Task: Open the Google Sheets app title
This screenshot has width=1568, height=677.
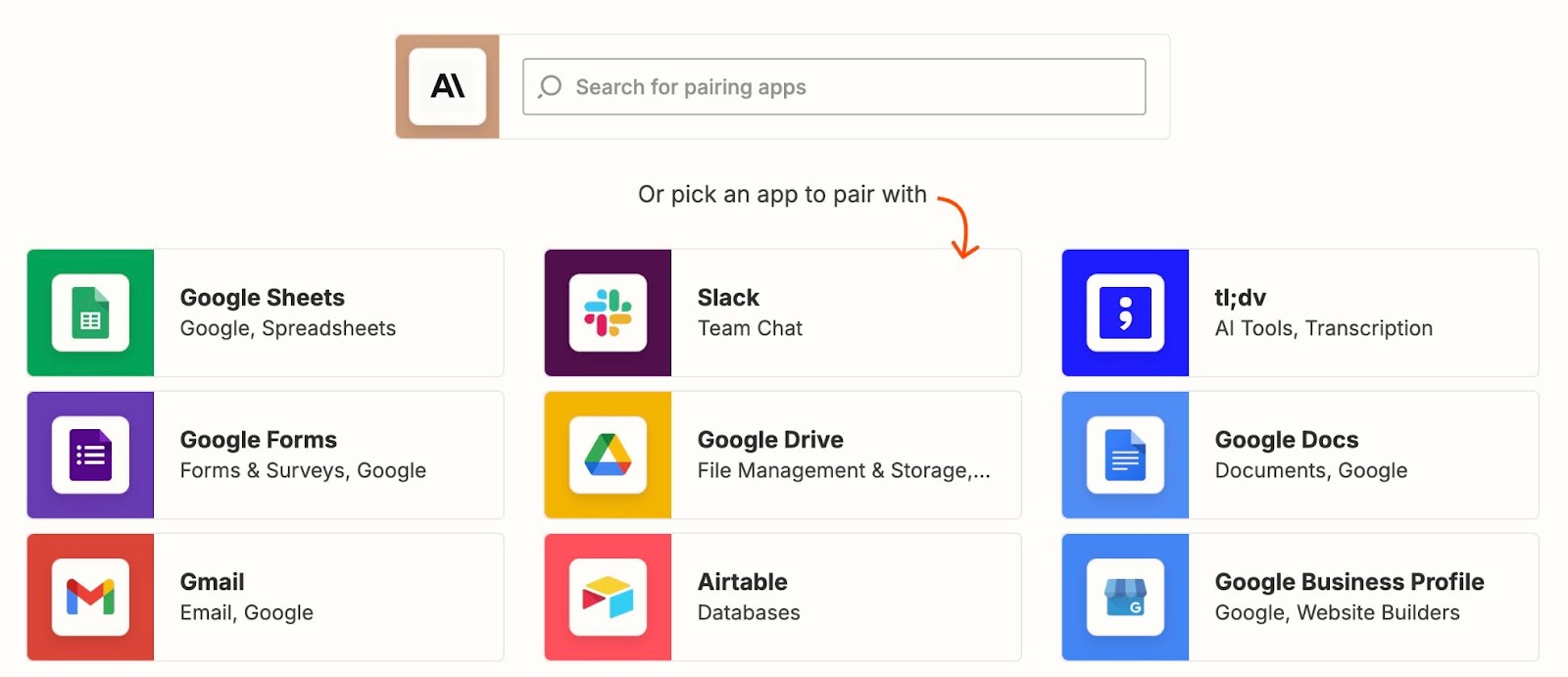Action: [263, 298]
